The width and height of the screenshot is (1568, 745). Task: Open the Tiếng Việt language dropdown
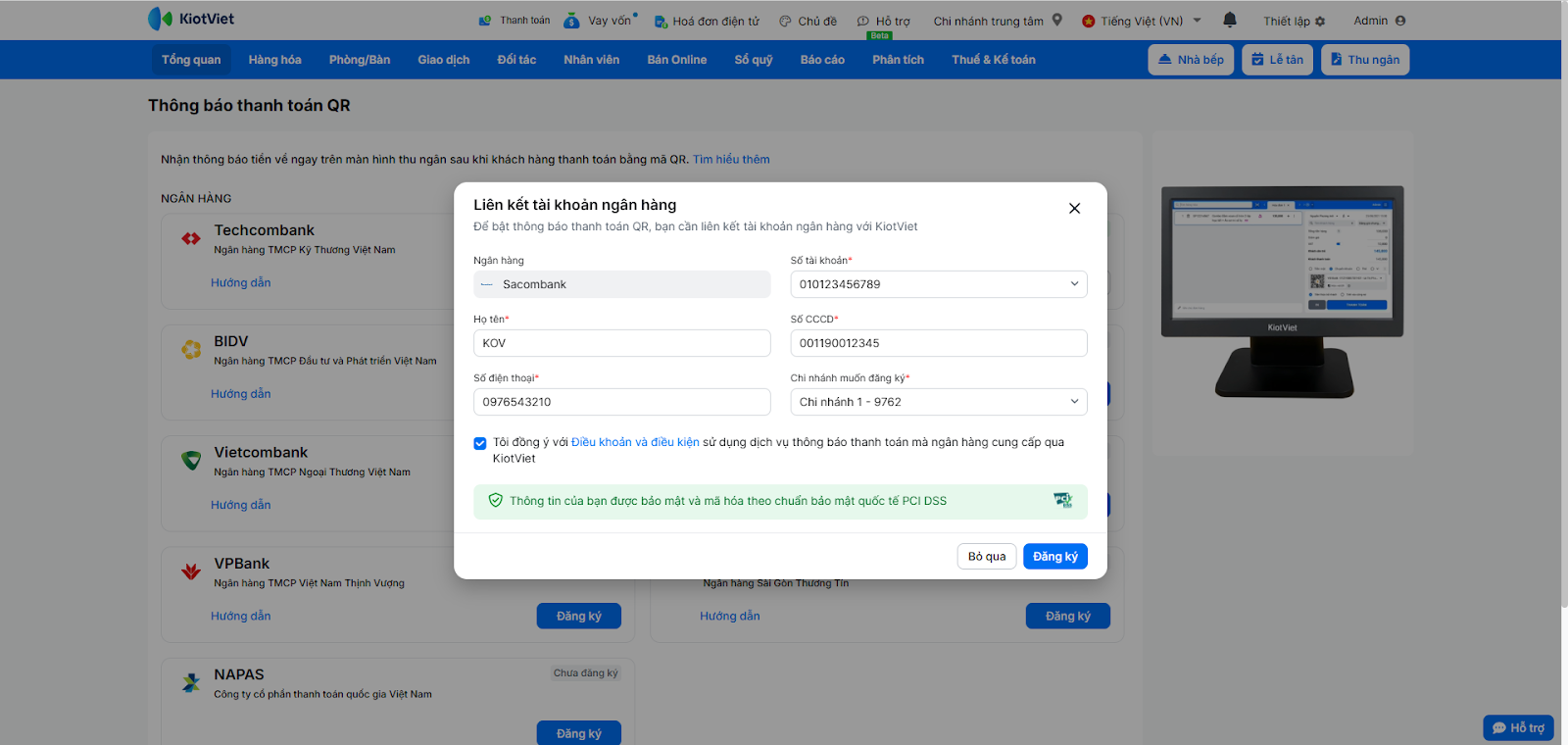[x=1142, y=21]
